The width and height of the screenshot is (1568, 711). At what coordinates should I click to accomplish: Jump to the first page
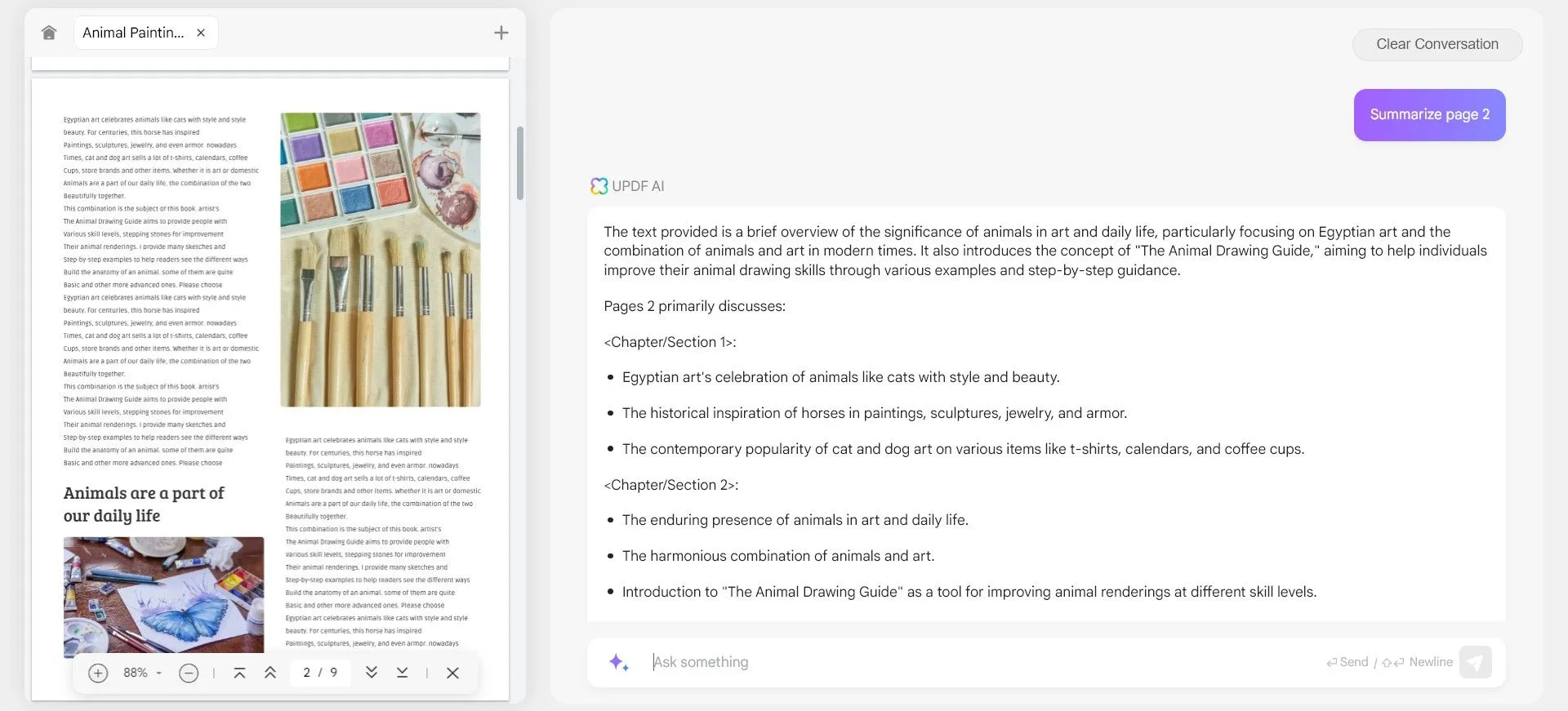click(x=239, y=673)
